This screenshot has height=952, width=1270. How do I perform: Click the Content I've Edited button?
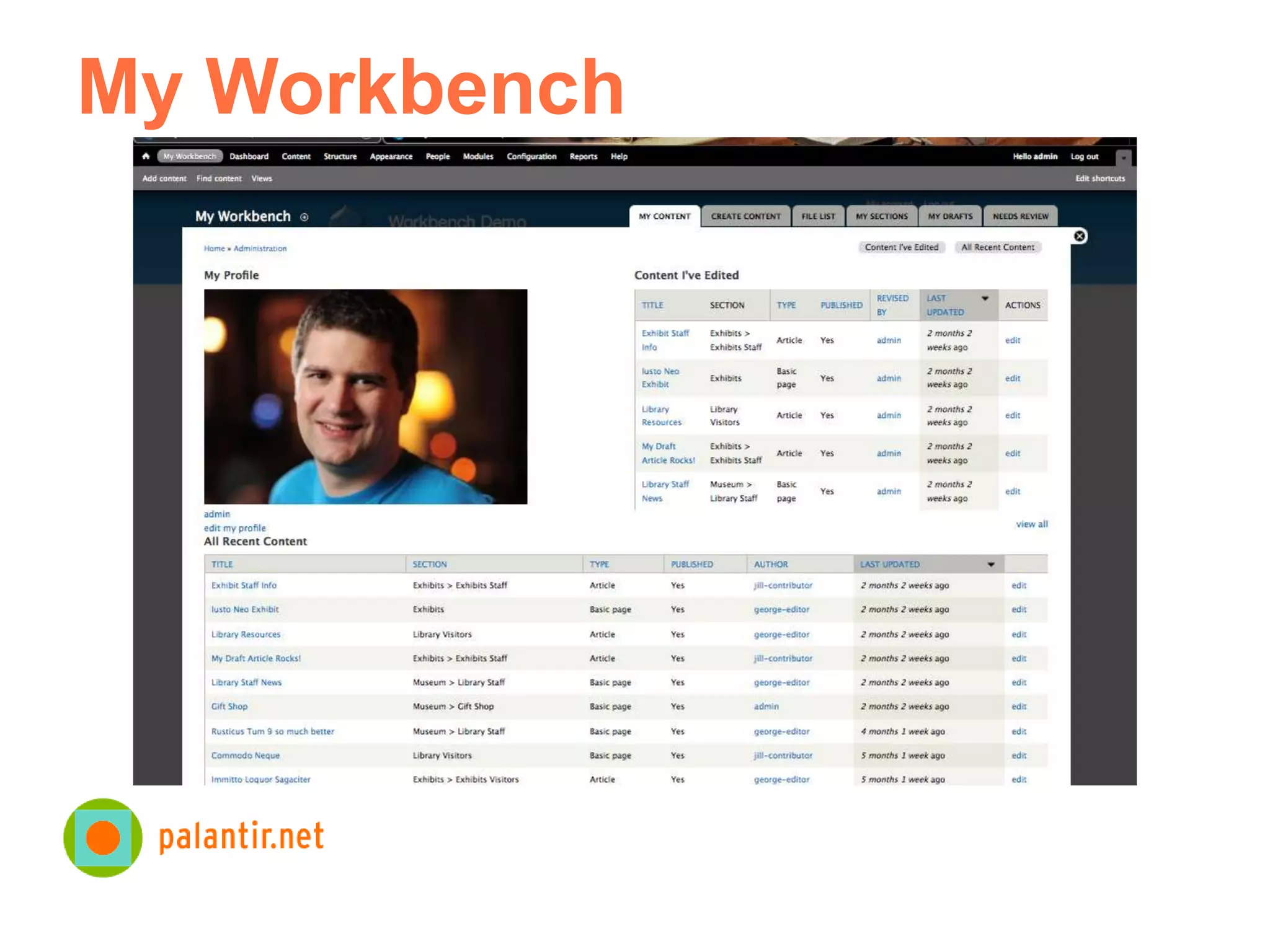(901, 247)
